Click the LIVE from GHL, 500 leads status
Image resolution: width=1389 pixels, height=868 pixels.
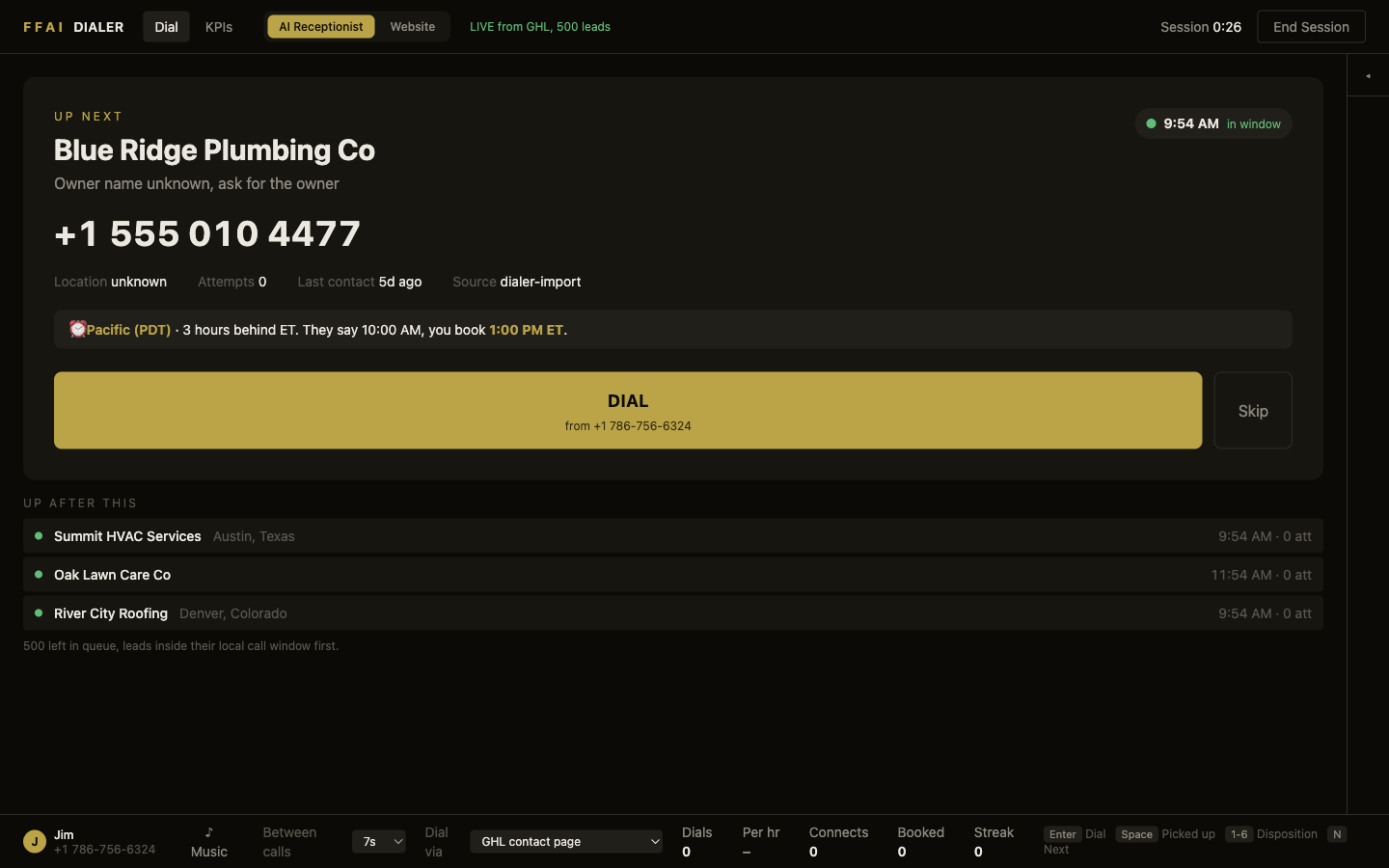540,27
